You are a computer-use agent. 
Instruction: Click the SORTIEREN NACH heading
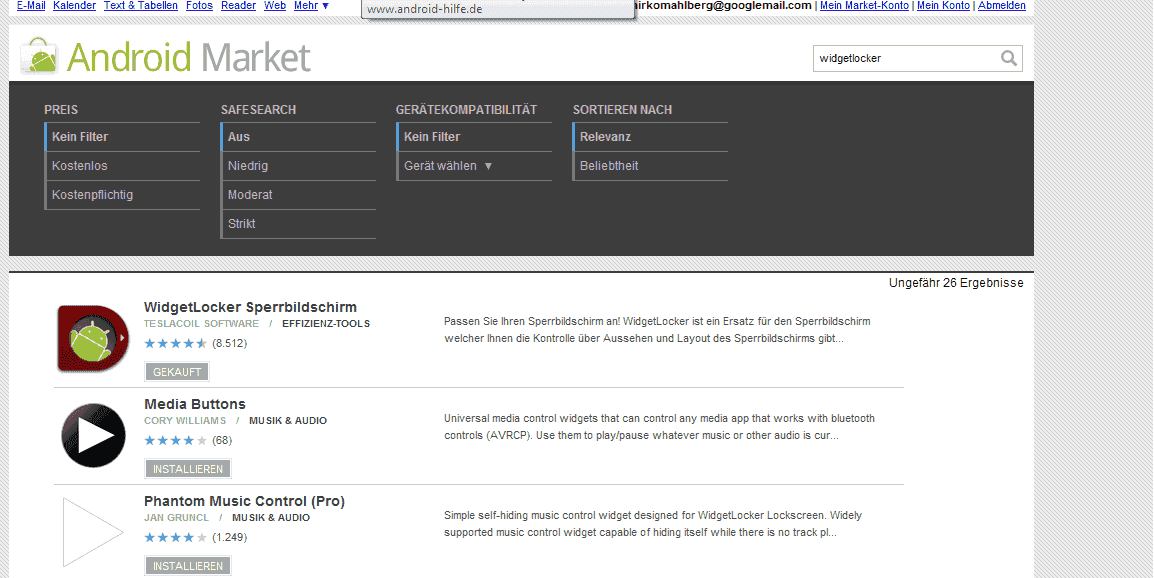pyautogui.click(x=623, y=110)
